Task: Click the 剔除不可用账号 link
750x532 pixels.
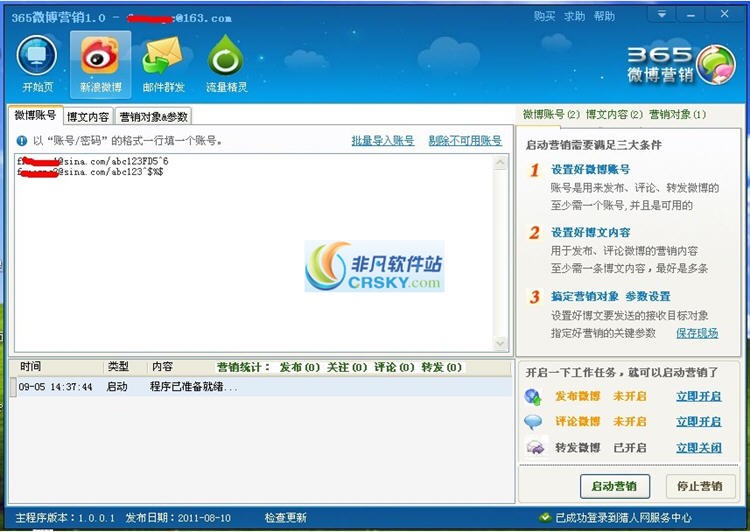Action: coord(465,141)
